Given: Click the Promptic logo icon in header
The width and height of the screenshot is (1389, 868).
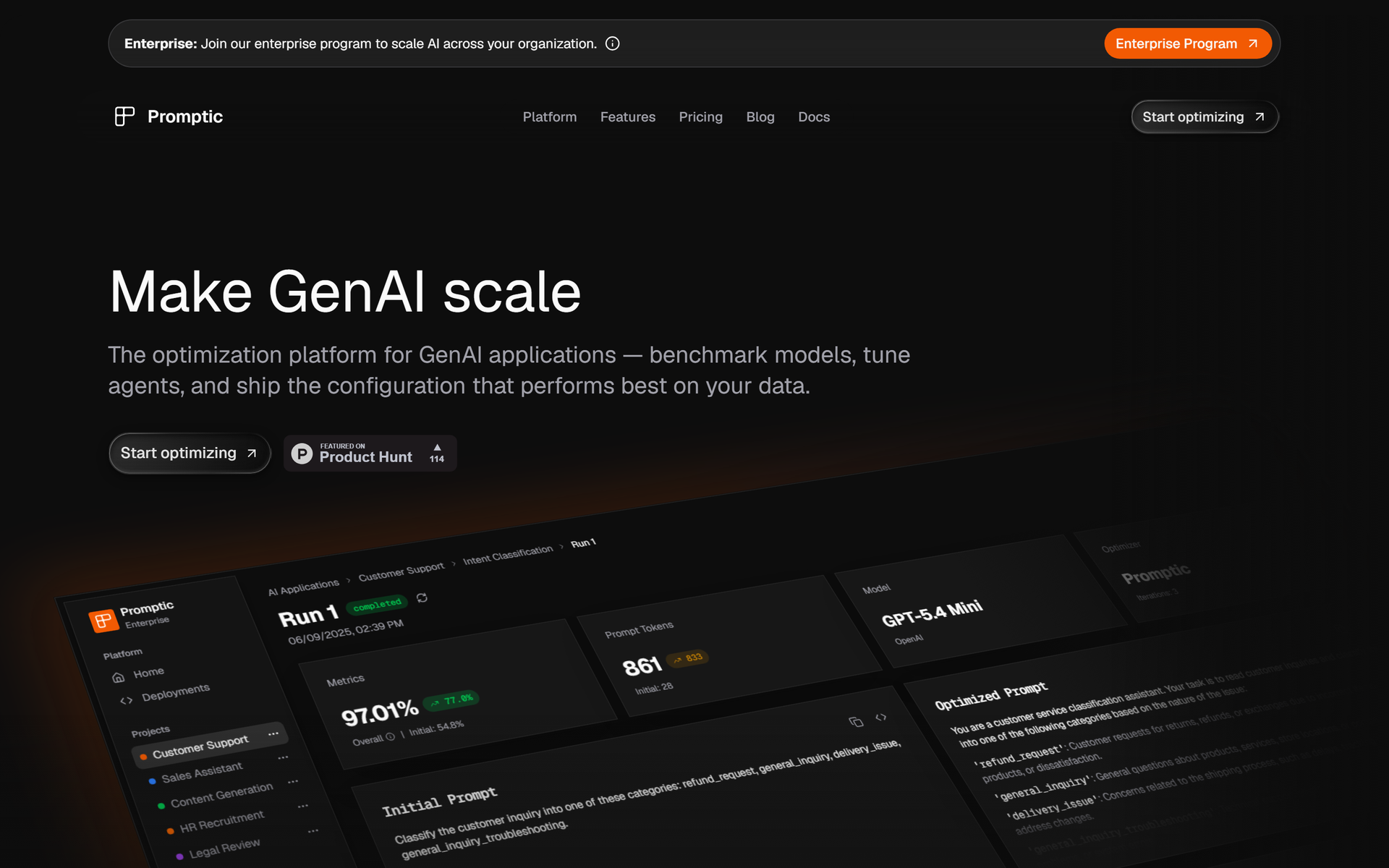Looking at the screenshot, I should [124, 116].
